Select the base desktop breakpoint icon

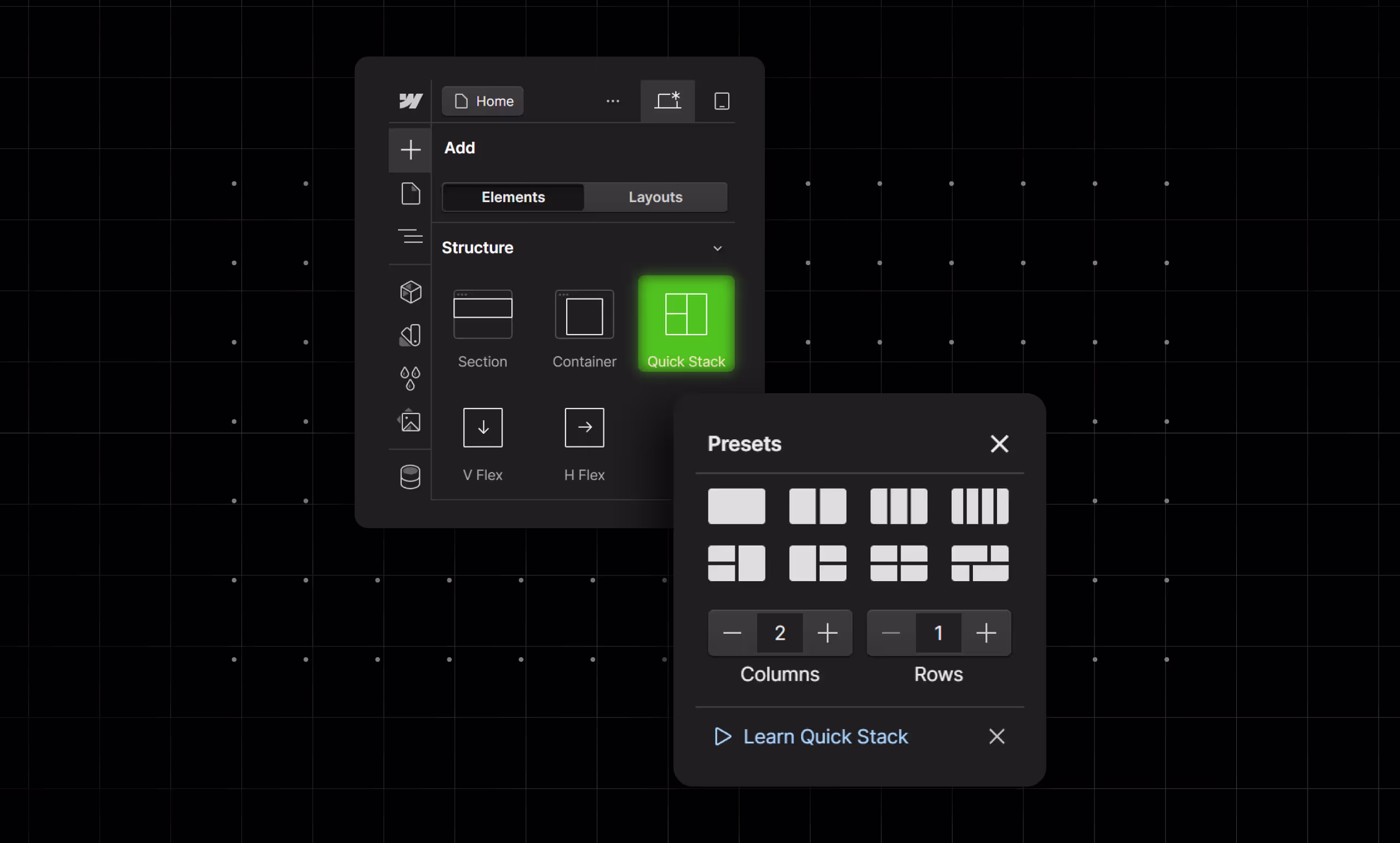[667, 101]
